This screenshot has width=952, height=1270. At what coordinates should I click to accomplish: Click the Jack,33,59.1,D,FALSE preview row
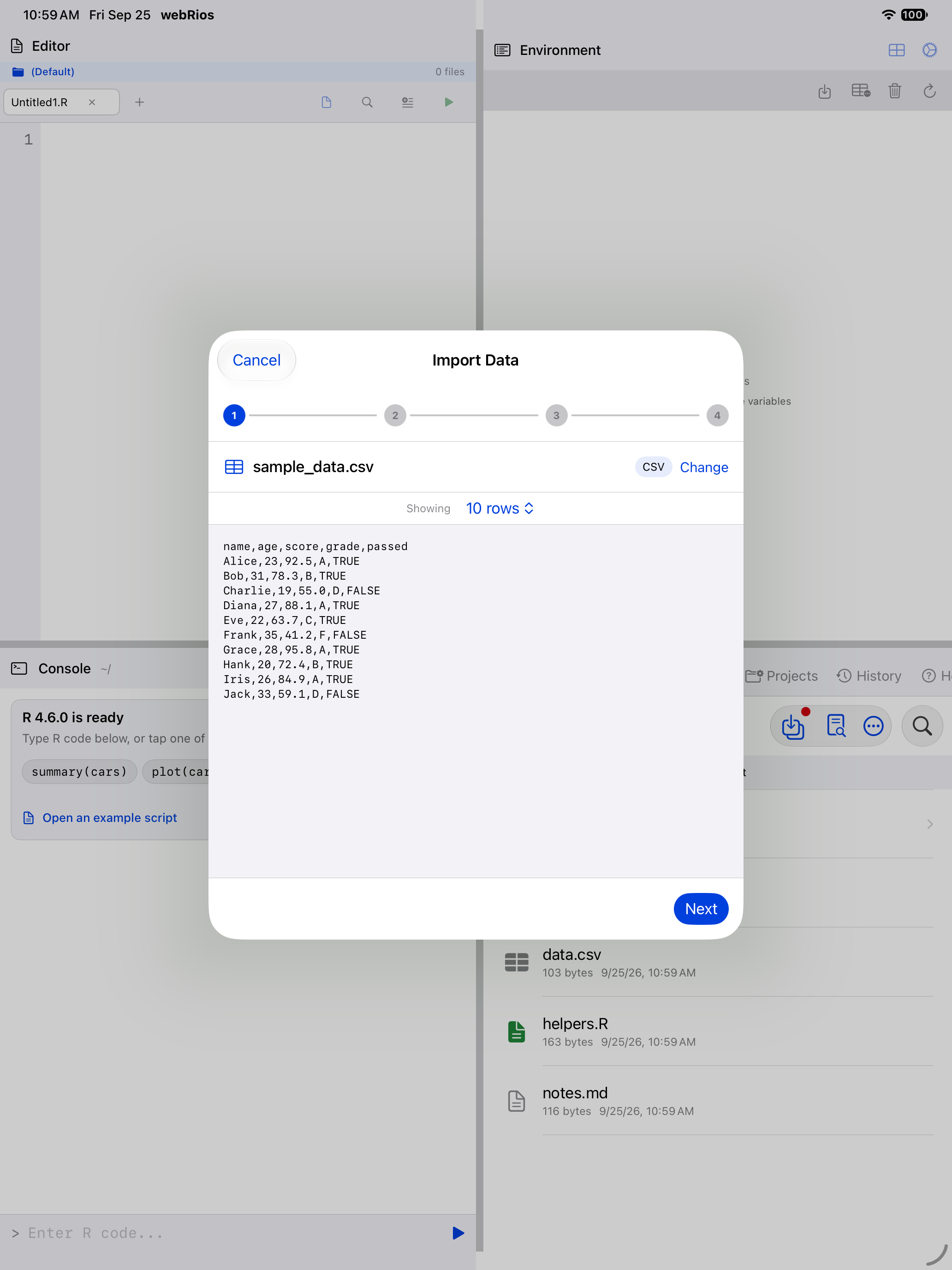(291, 694)
